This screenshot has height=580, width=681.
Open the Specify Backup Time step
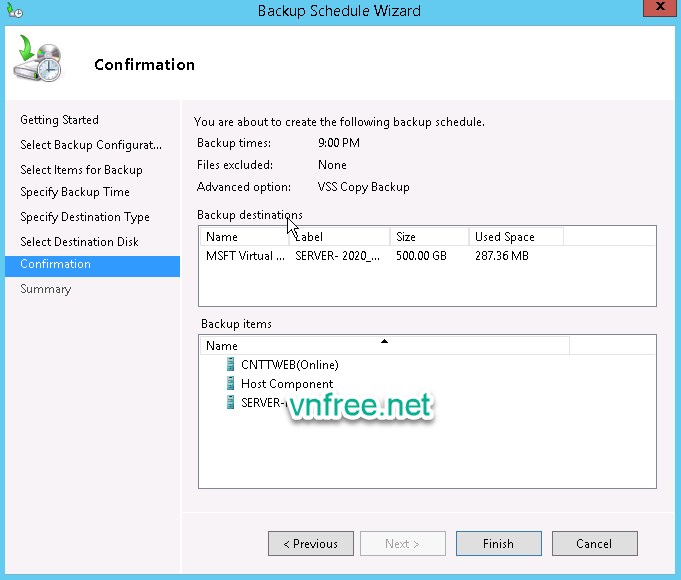[75, 192]
